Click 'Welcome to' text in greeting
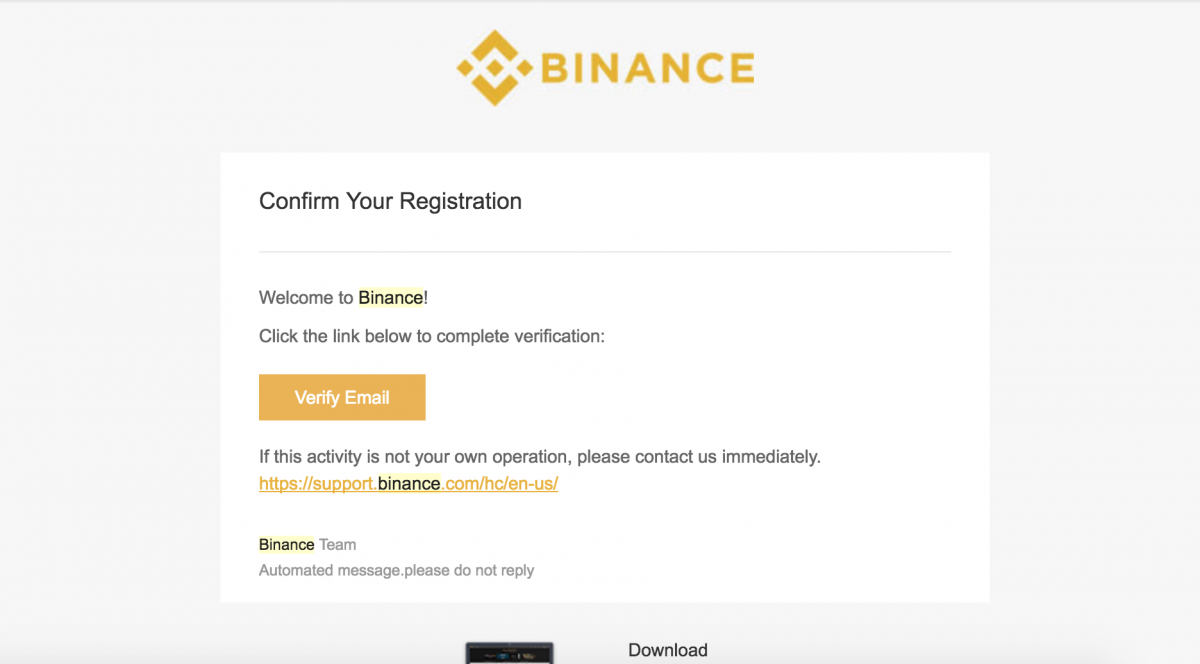Screen dimensions: 1200x664 click(x=306, y=297)
